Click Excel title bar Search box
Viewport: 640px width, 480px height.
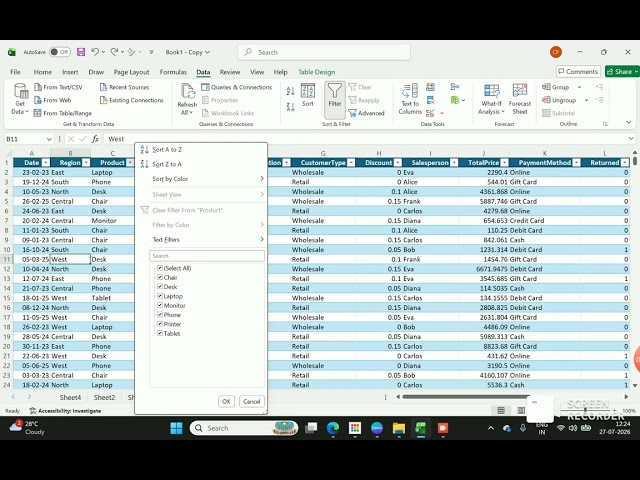tap(324, 52)
